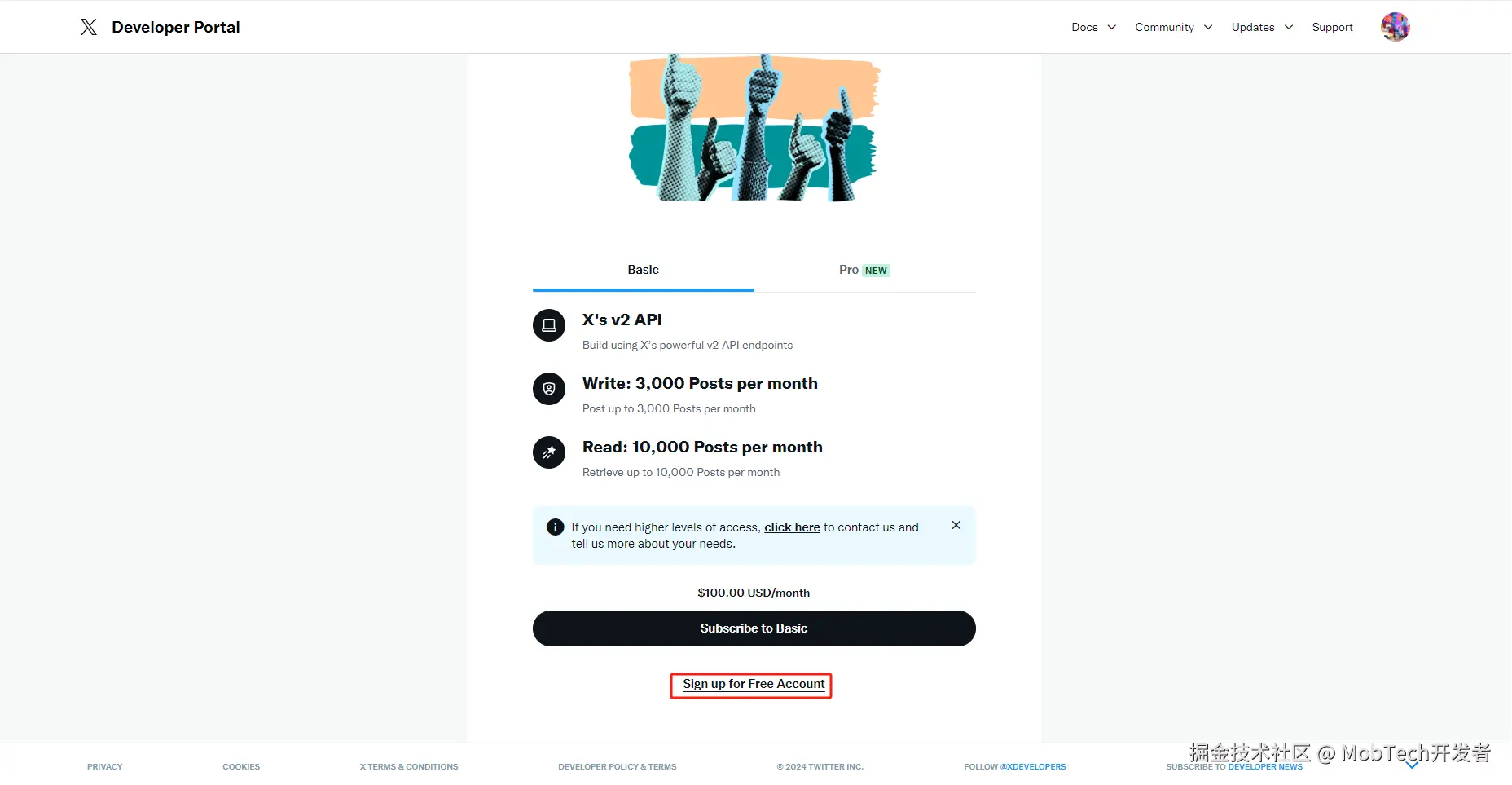Open the Sign up for Free Account link
Screen dimensions: 1512x785
754,684
